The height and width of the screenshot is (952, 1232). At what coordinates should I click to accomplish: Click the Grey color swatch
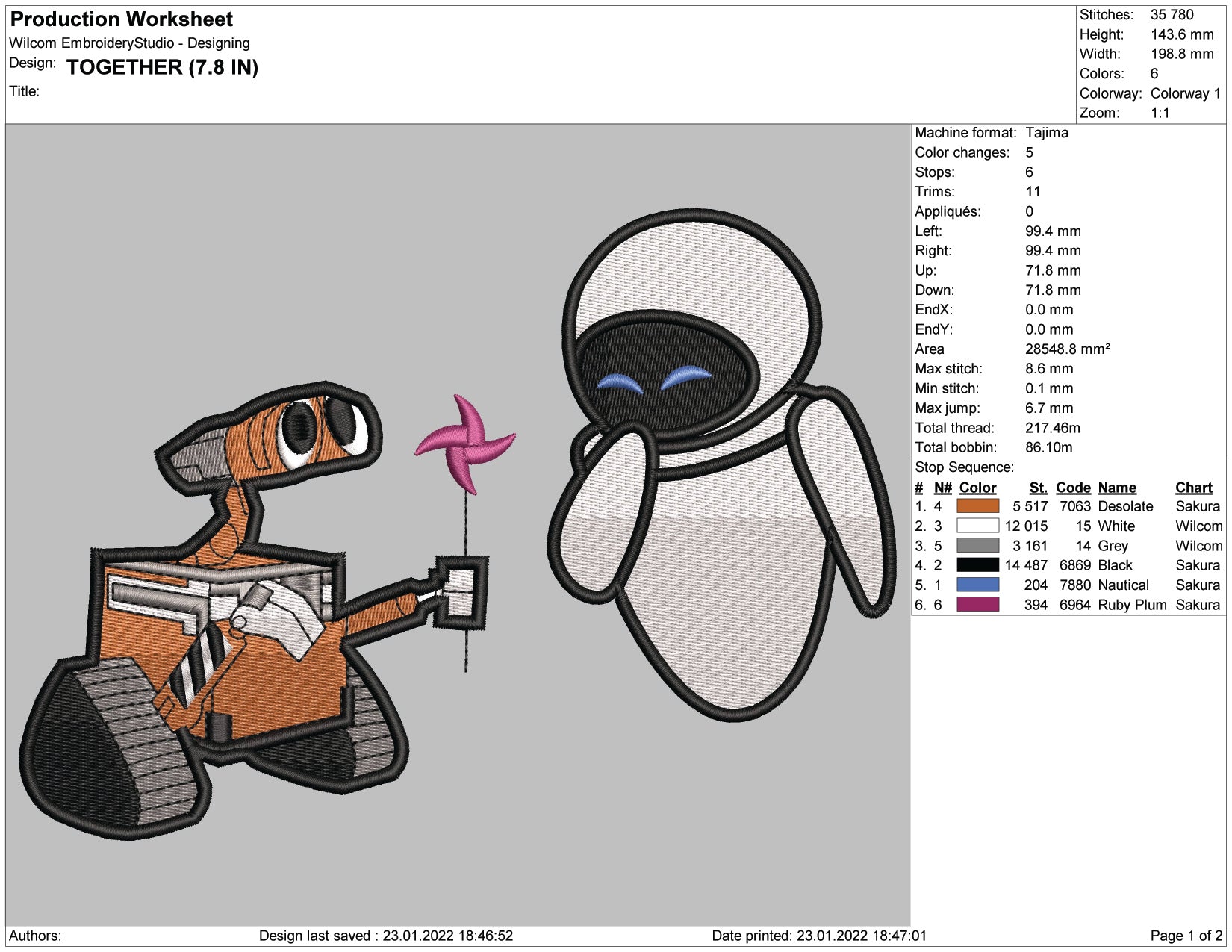coord(977,546)
